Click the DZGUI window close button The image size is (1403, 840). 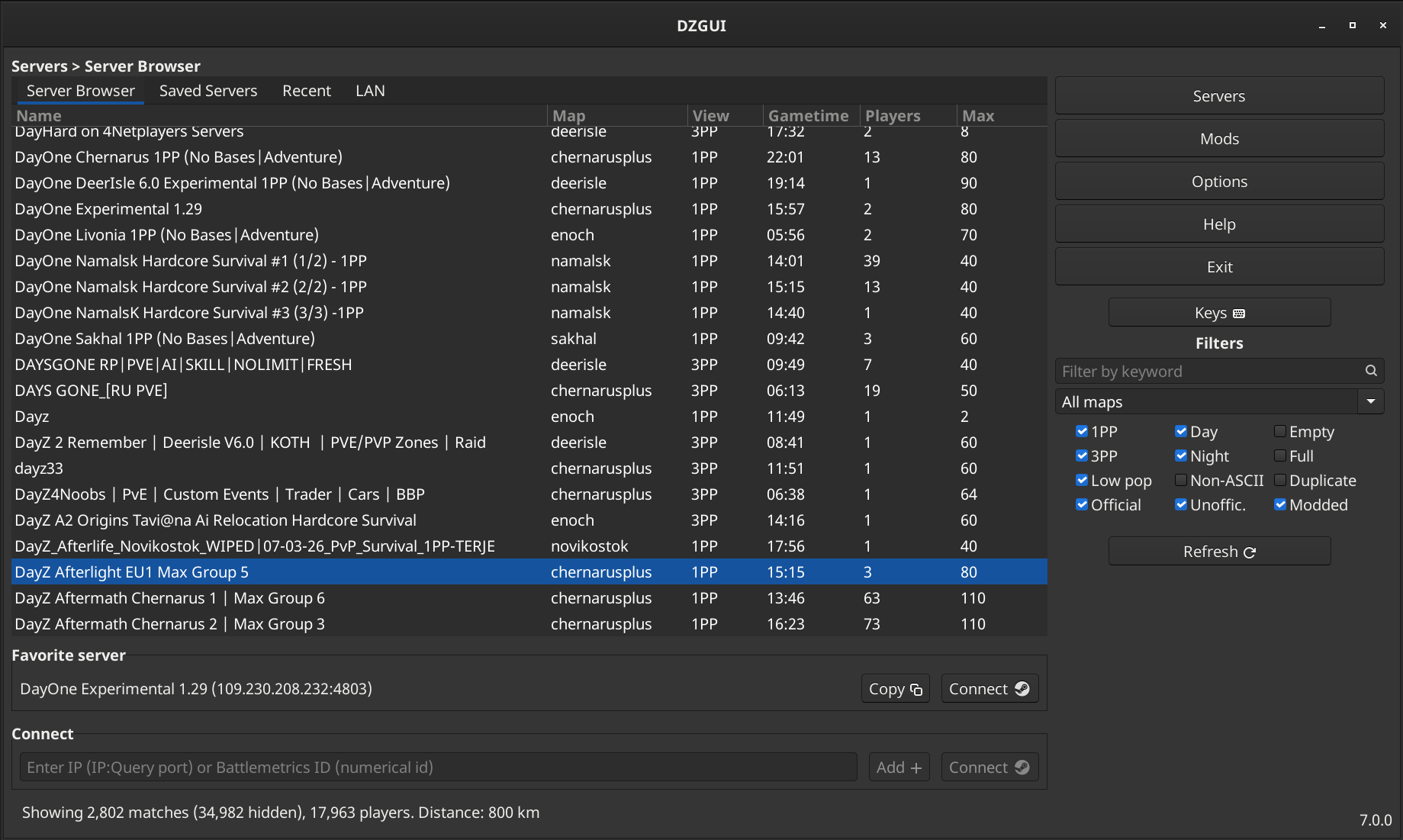click(1382, 25)
